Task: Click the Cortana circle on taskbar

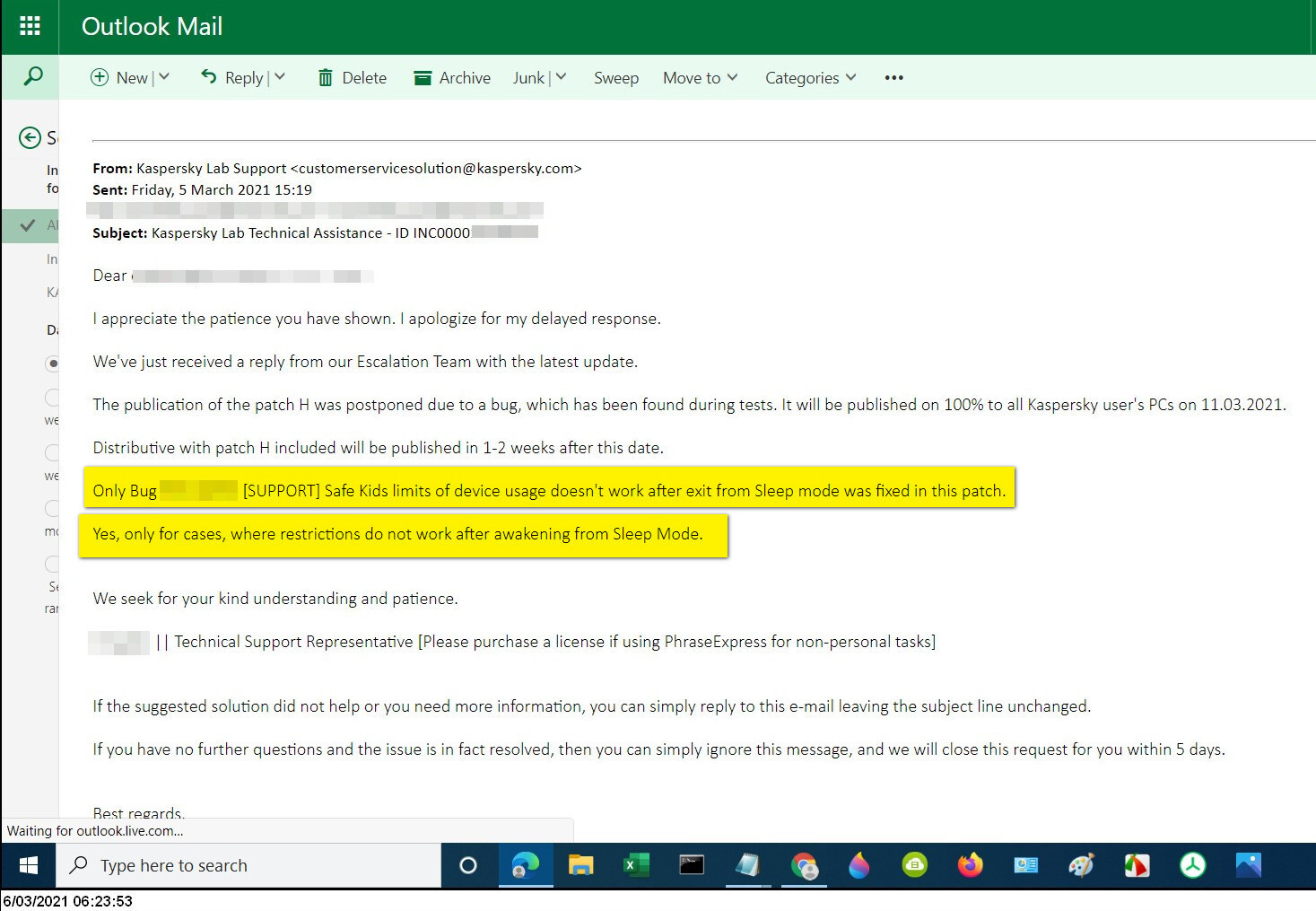Action: point(467,865)
